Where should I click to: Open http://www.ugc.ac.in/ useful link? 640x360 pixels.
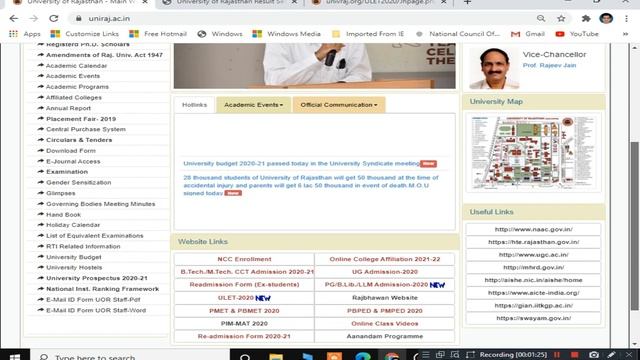[x=533, y=255]
